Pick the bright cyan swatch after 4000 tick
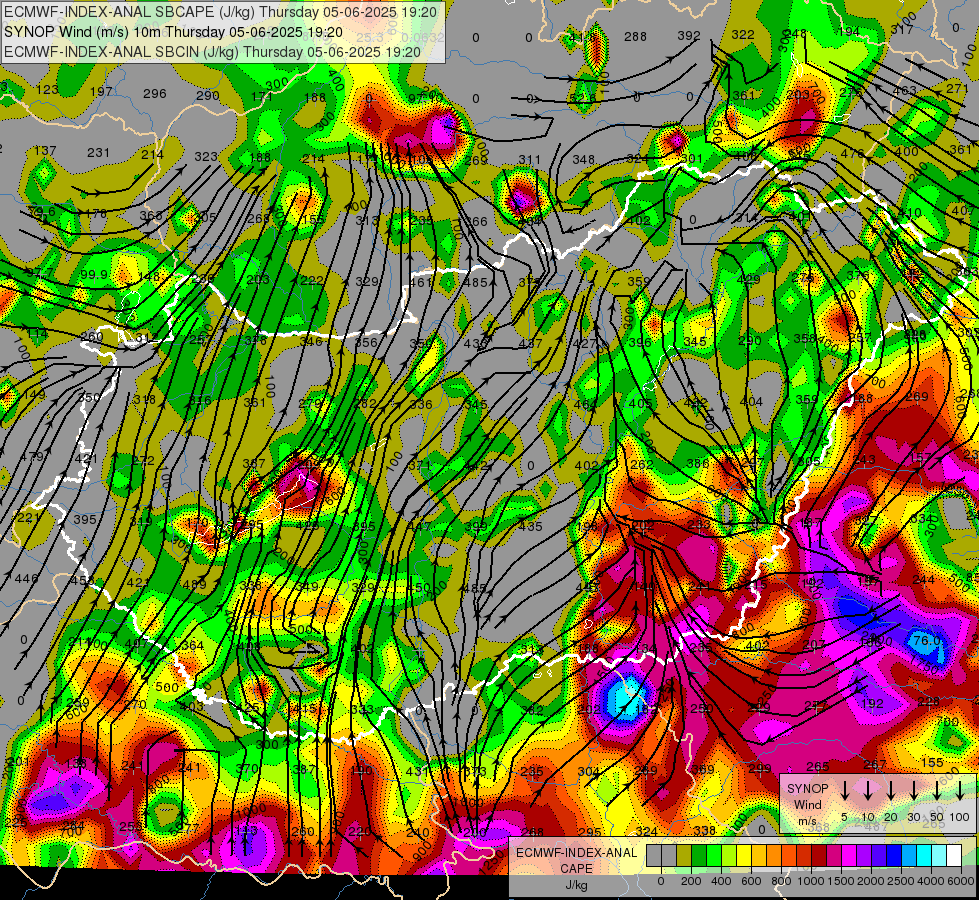Image resolution: width=979 pixels, height=900 pixels. [925, 856]
